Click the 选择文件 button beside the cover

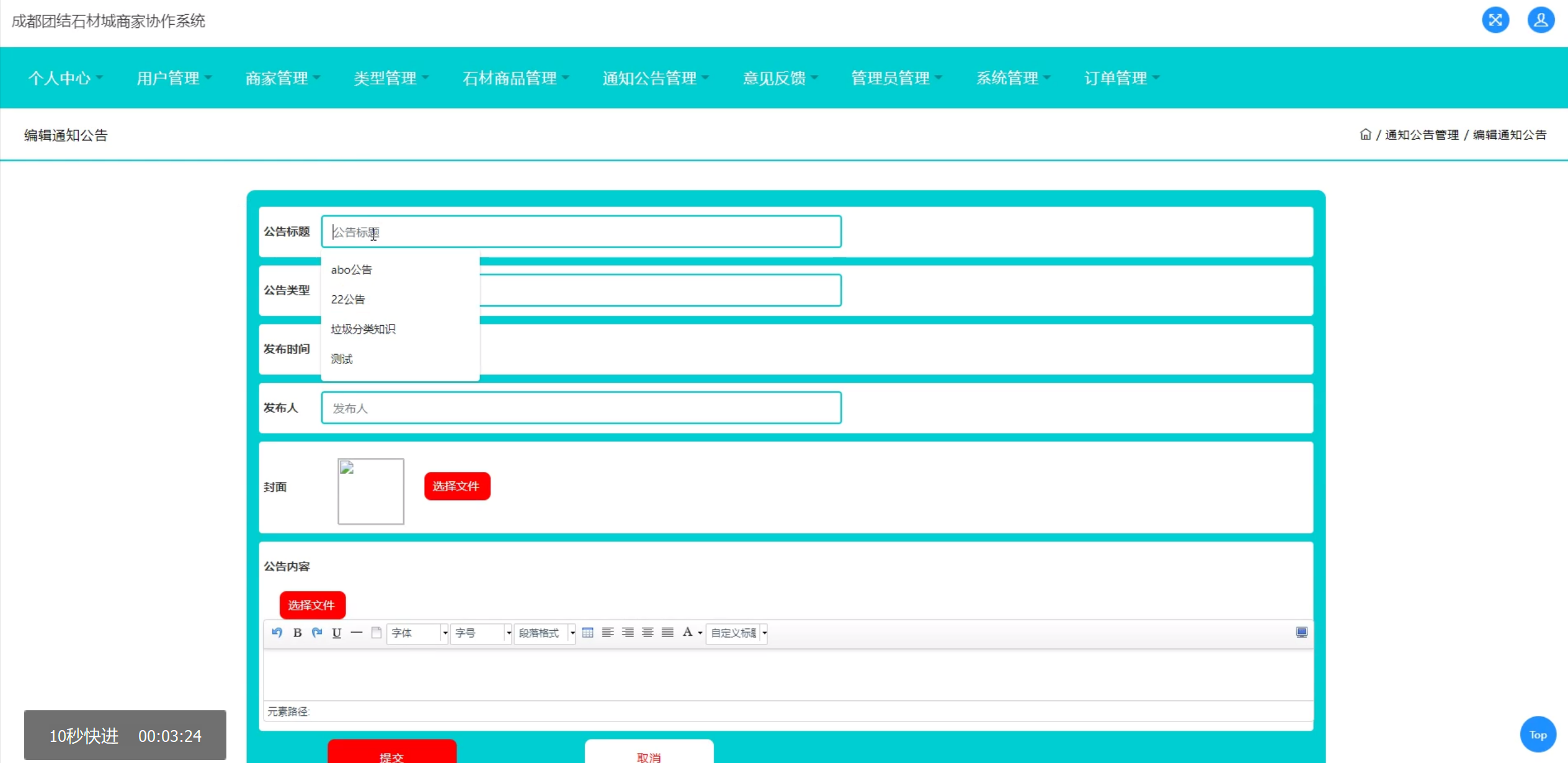457,486
